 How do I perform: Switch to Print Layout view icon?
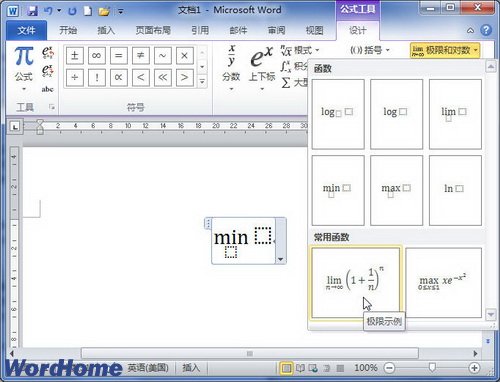coord(286,368)
